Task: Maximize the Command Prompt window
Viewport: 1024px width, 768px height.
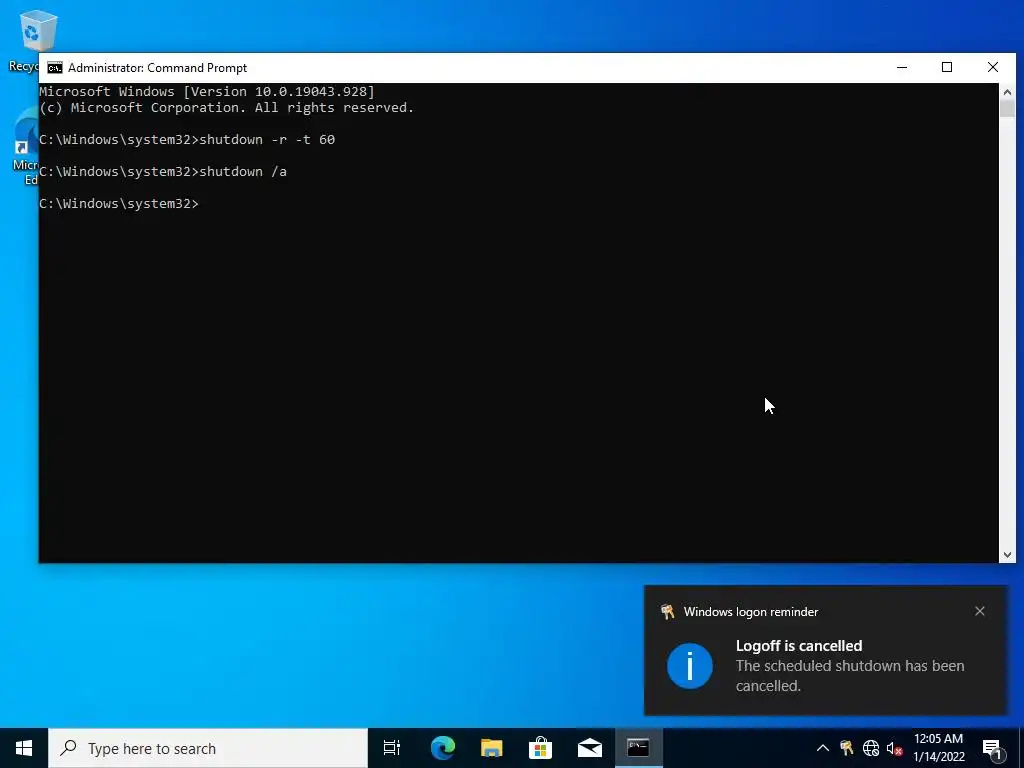Action: 947,67
